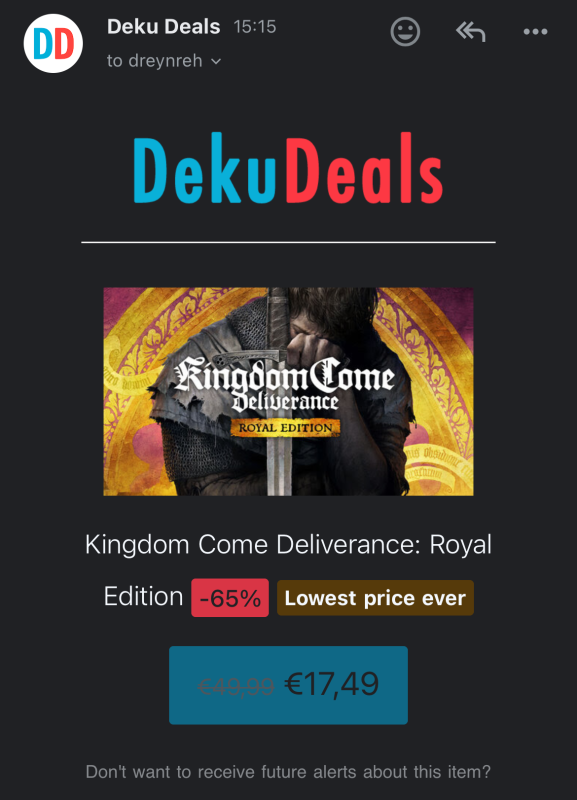Open the "Kingdom Come Deliverance: Royal" title line
The width and height of the screenshot is (577, 800).
(x=288, y=544)
